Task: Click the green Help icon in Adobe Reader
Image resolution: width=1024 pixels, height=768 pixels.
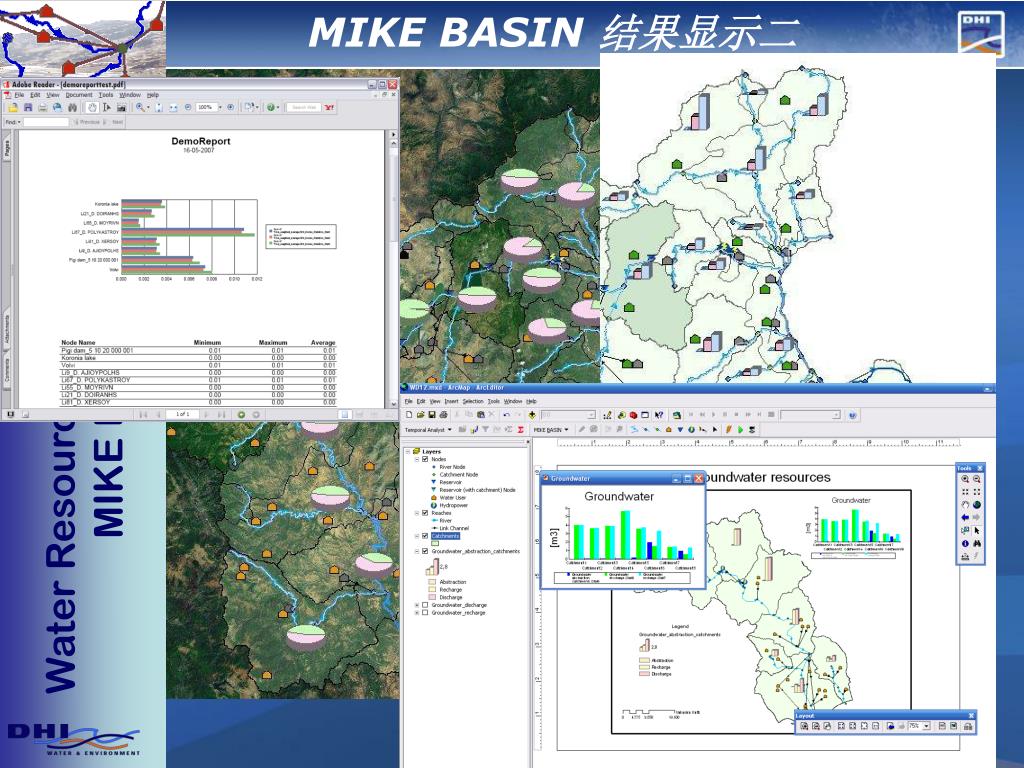Action: tap(270, 107)
